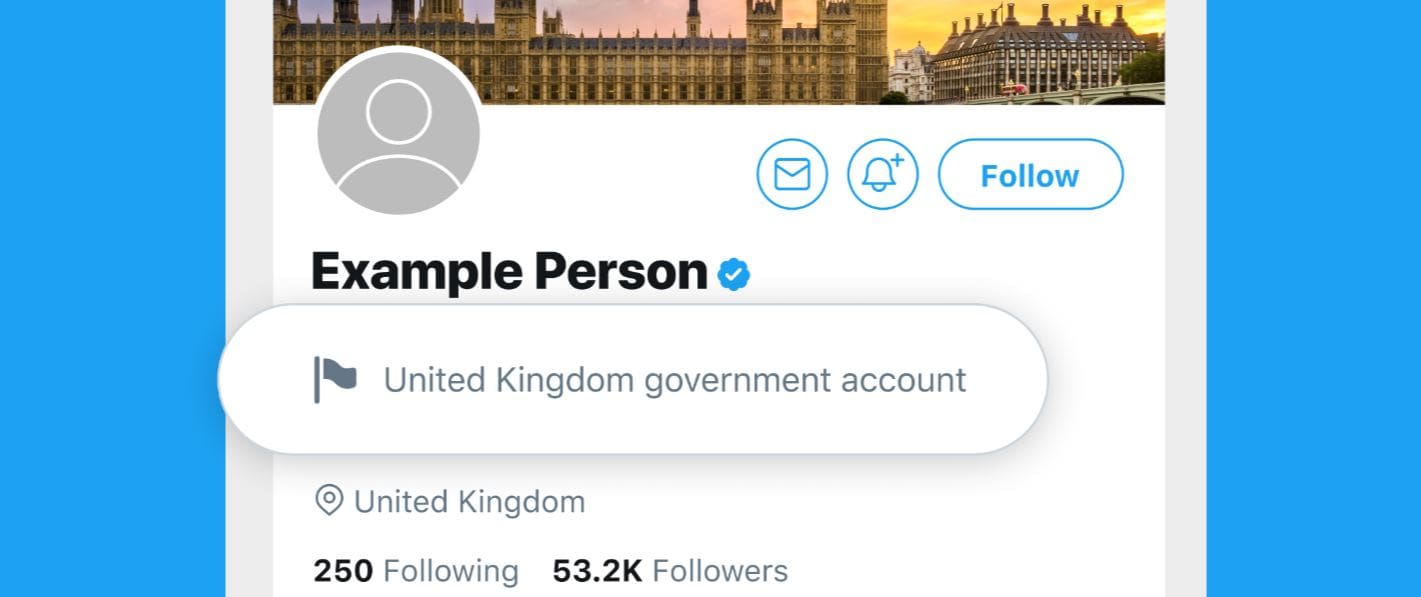Select the United Kingdom location text
1421x597 pixels.
pyautogui.click(x=469, y=501)
